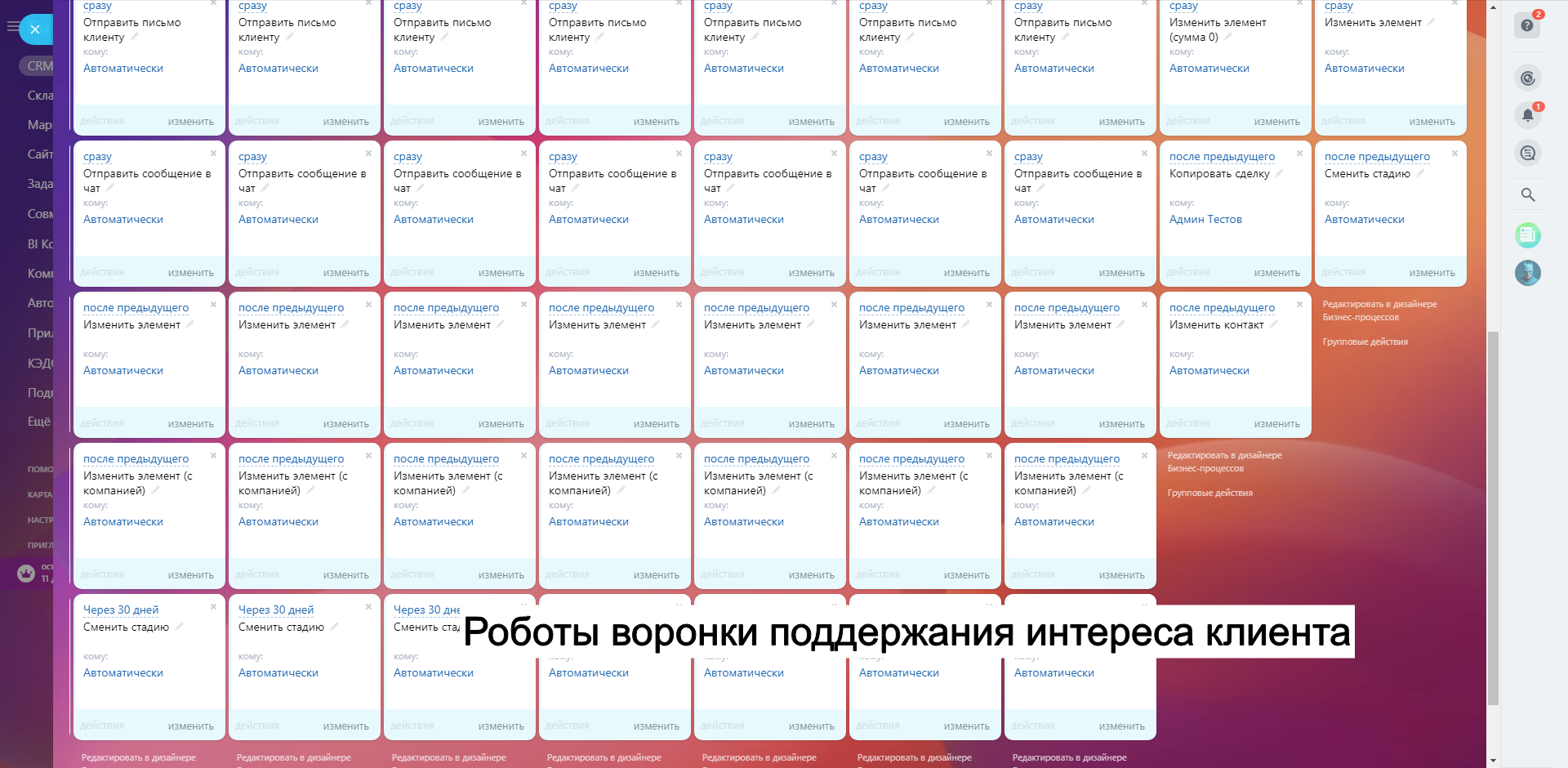This screenshot has height=768, width=1568.
Task: Open the green news feed icon
Action: 1528,235
